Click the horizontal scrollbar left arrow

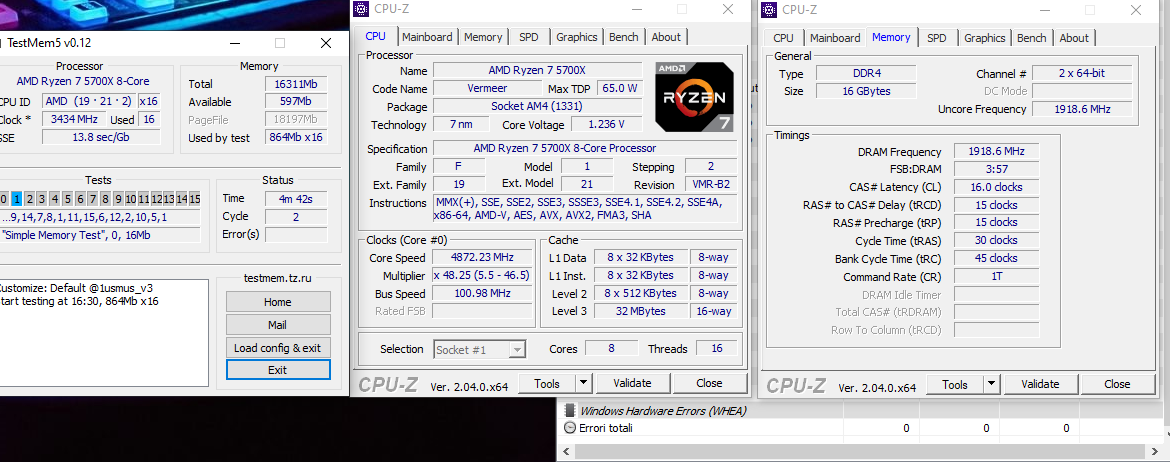point(566,452)
